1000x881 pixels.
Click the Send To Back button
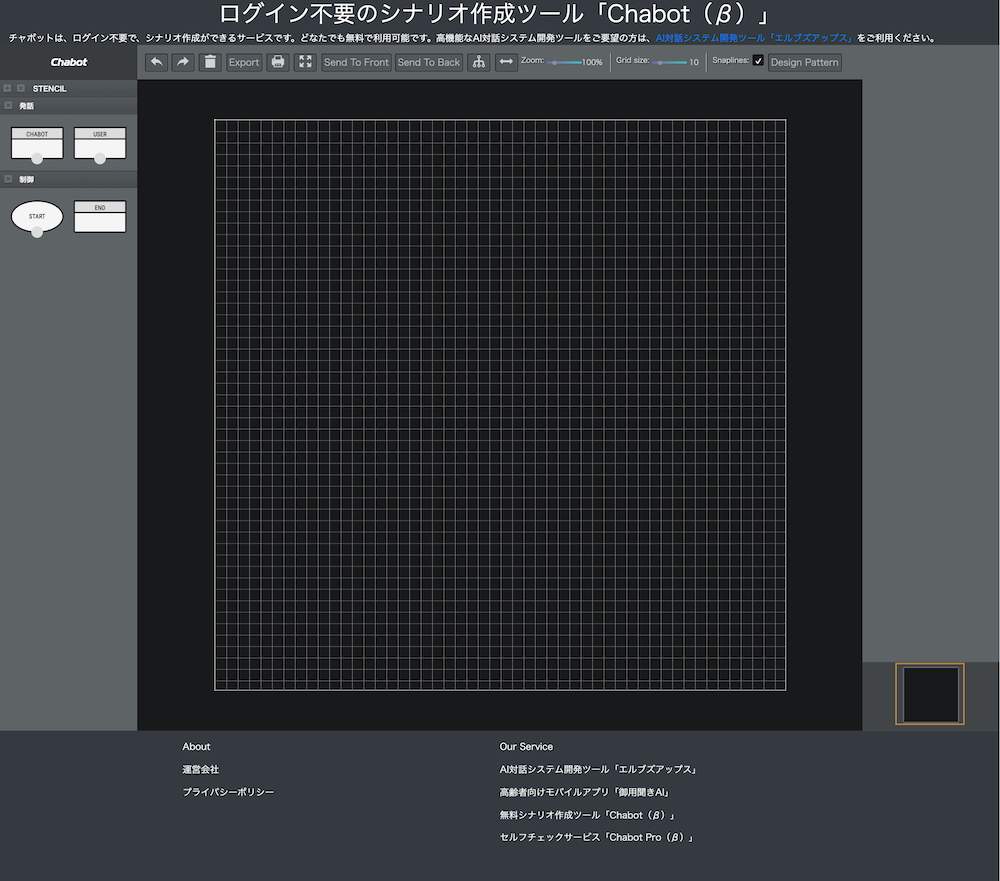coord(429,62)
